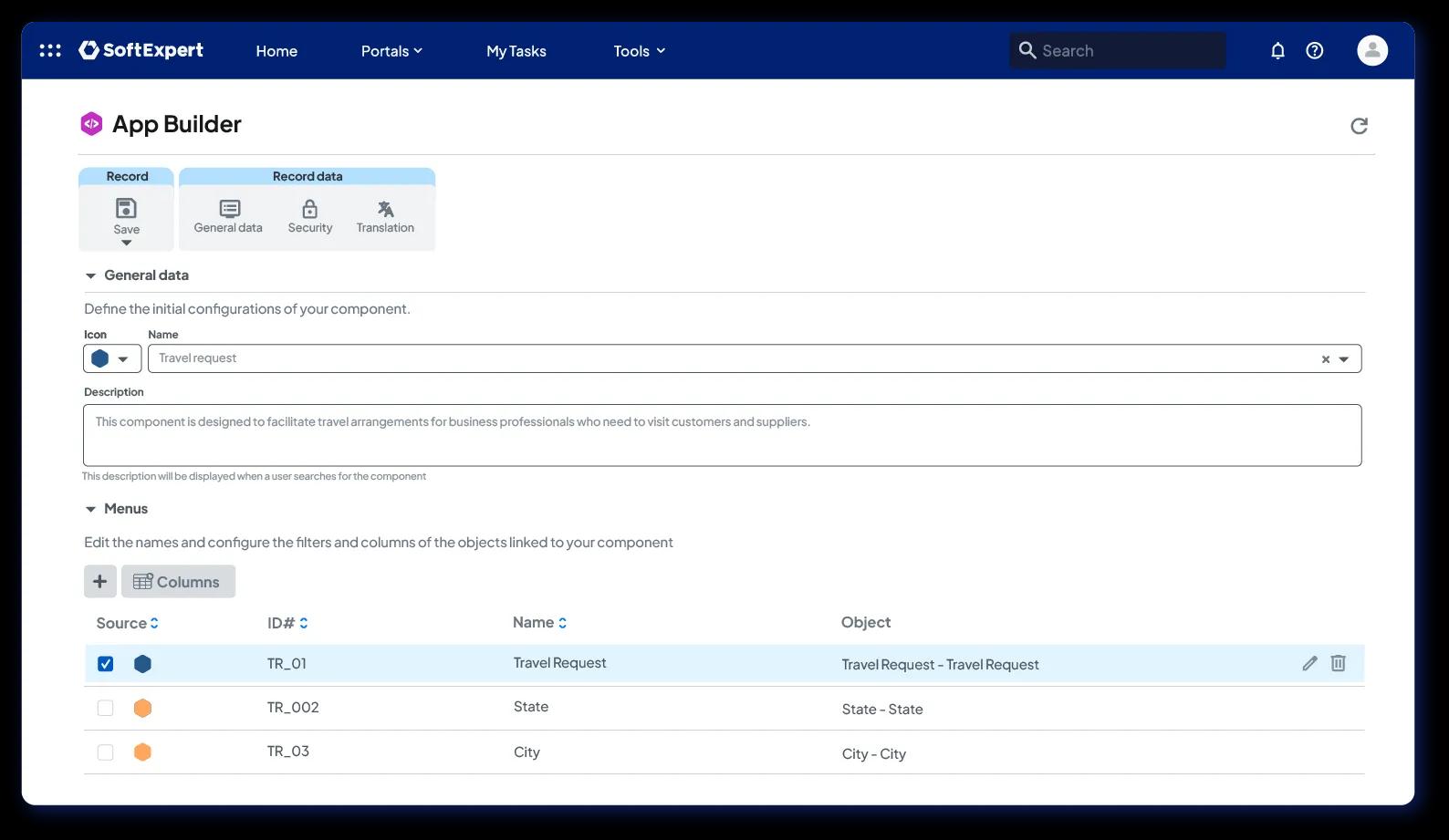
Task: Sort by the Name column
Action: point(540,623)
